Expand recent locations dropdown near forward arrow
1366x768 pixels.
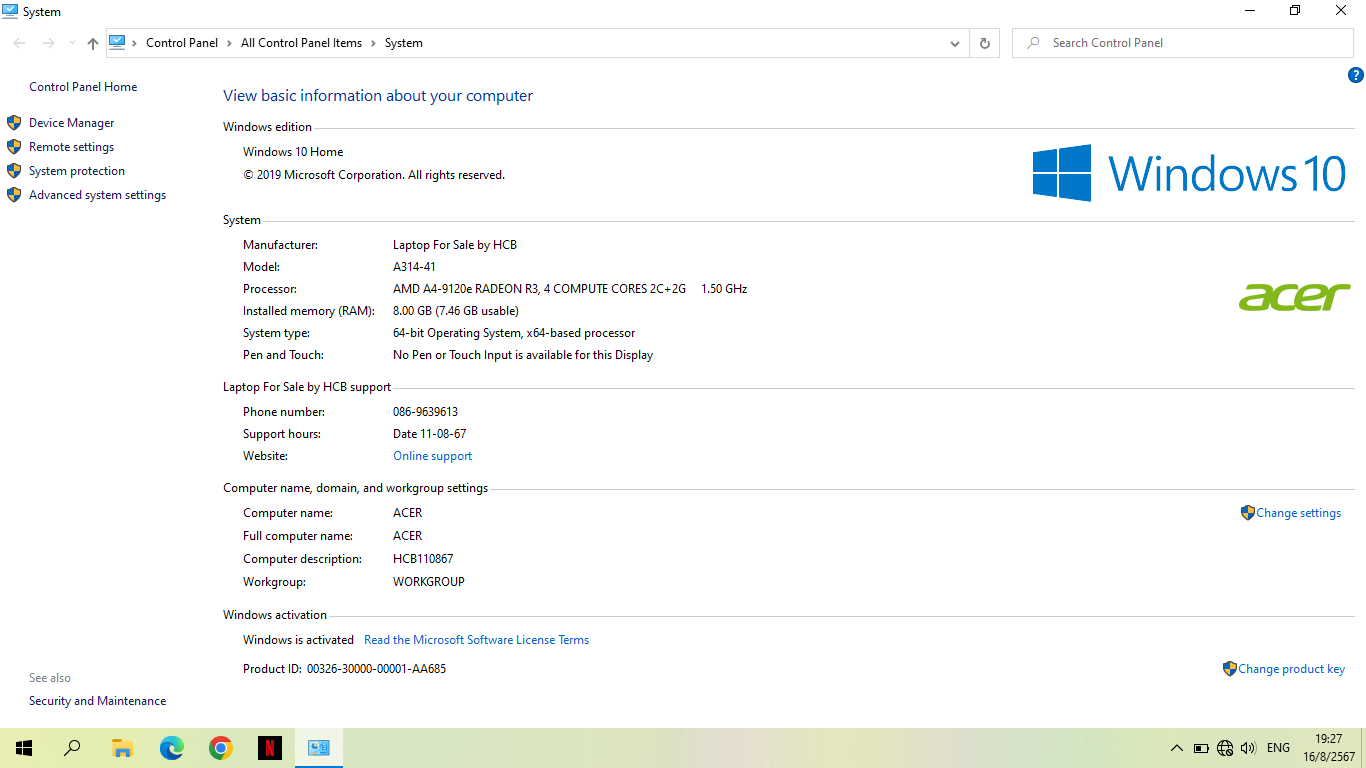72,43
